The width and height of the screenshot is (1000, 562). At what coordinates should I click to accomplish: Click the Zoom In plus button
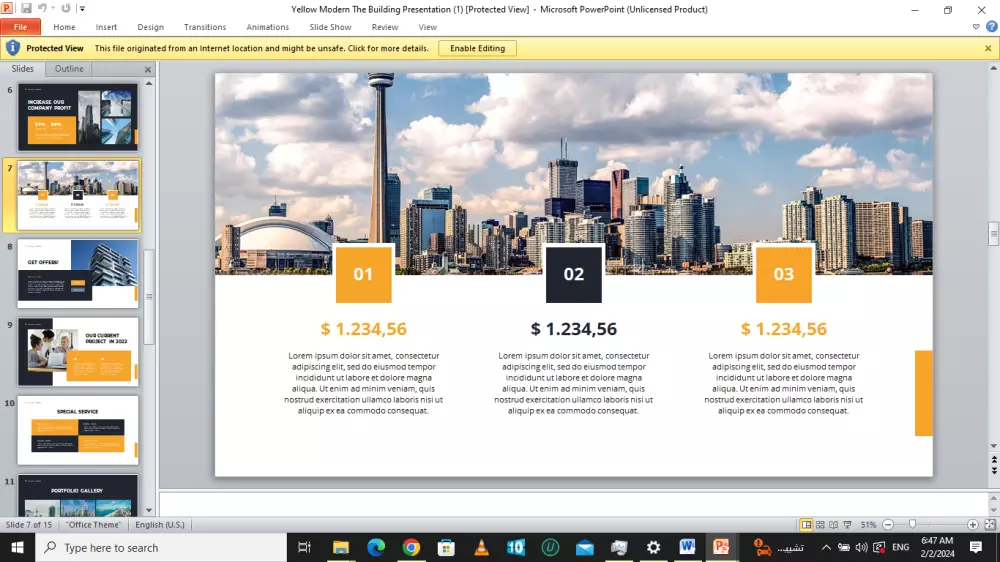973,524
